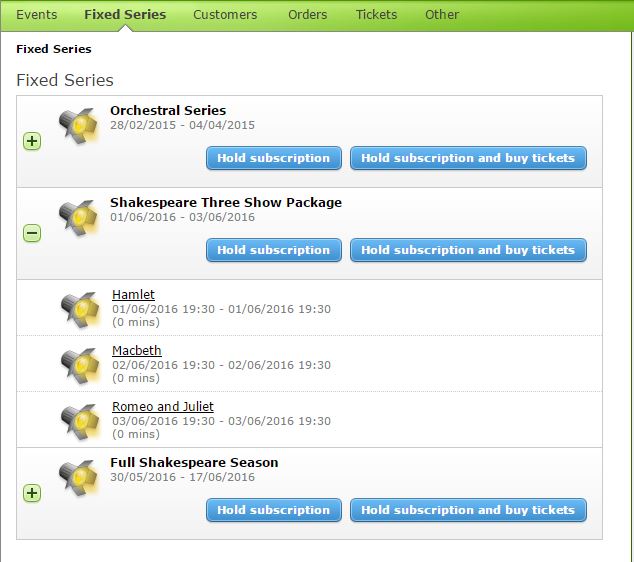The width and height of the screenshot is (634, 562).
Task: Click the Orchestral Series title
Action: 168,110
